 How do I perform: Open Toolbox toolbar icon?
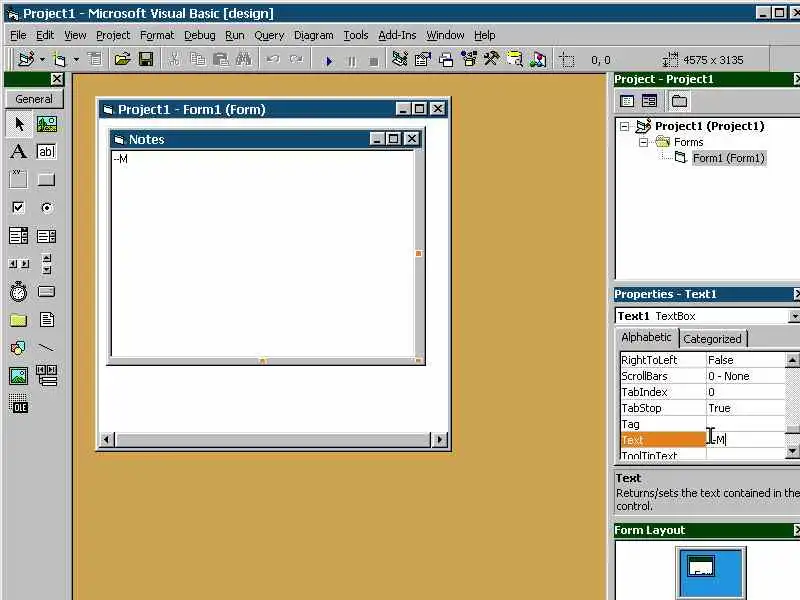click(492, 60)
